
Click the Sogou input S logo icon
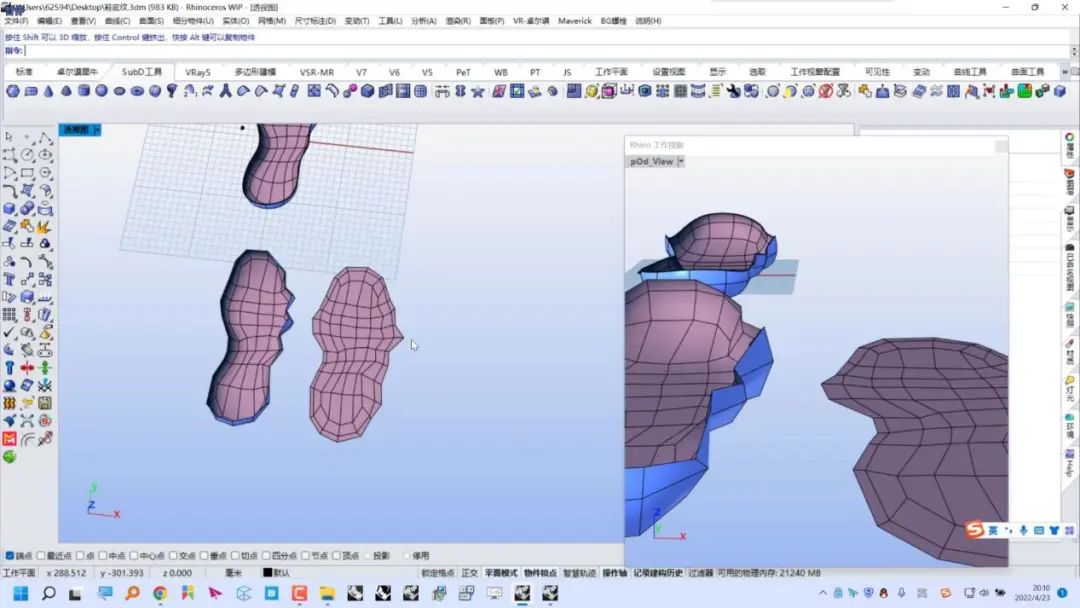click(x=975, y=530)
